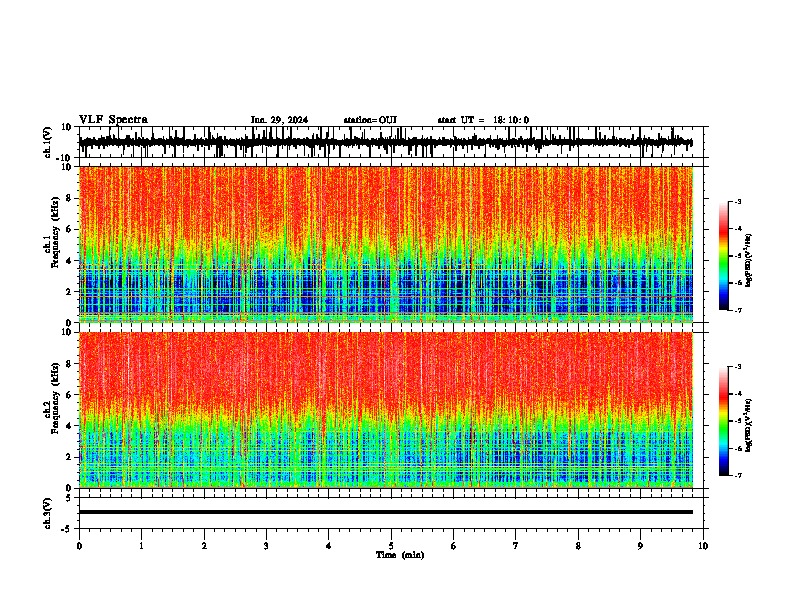Click the "start UT = 18:10:0" text

pos(483,120)
